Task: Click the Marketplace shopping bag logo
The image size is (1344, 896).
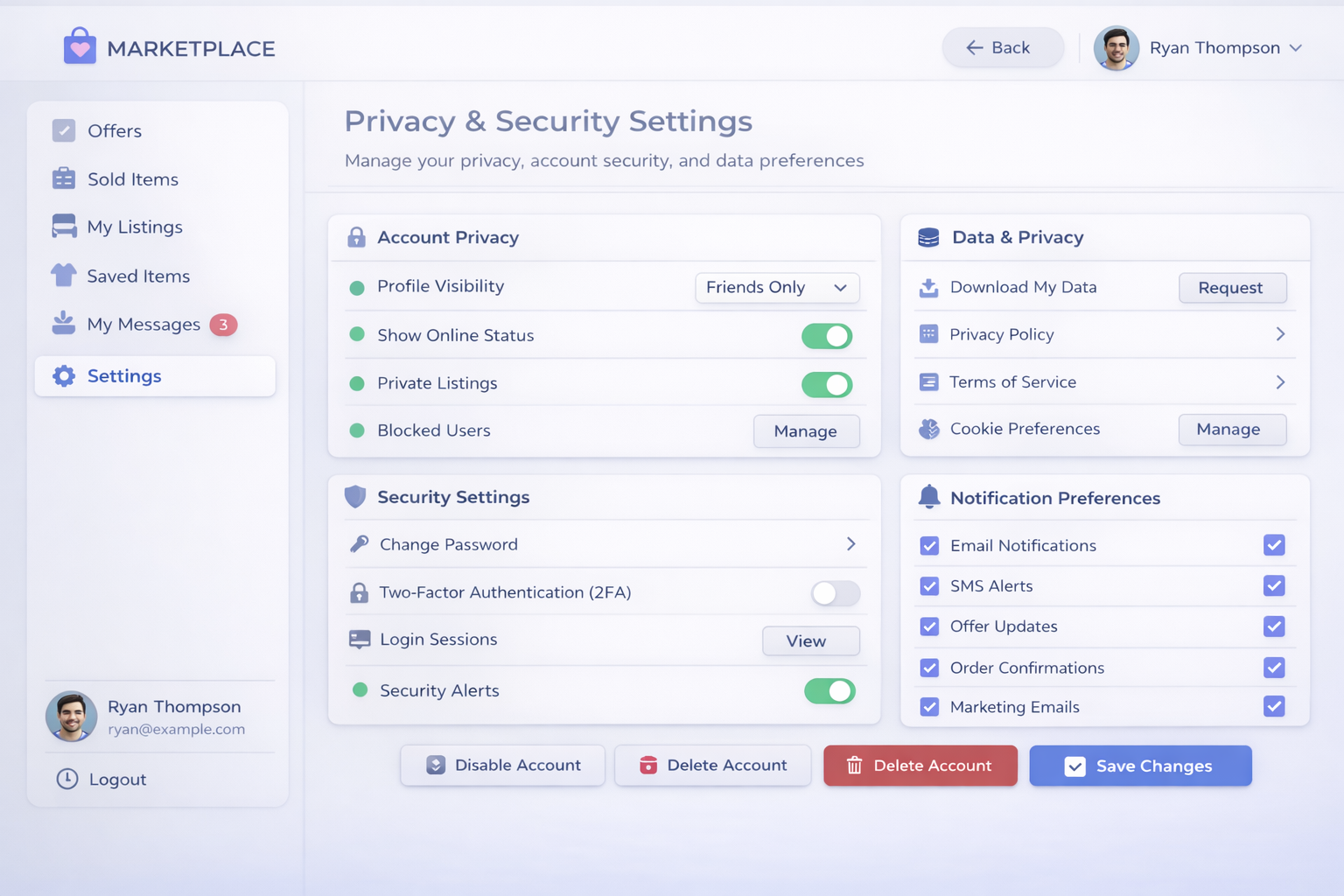Action: tap(80, 46)
